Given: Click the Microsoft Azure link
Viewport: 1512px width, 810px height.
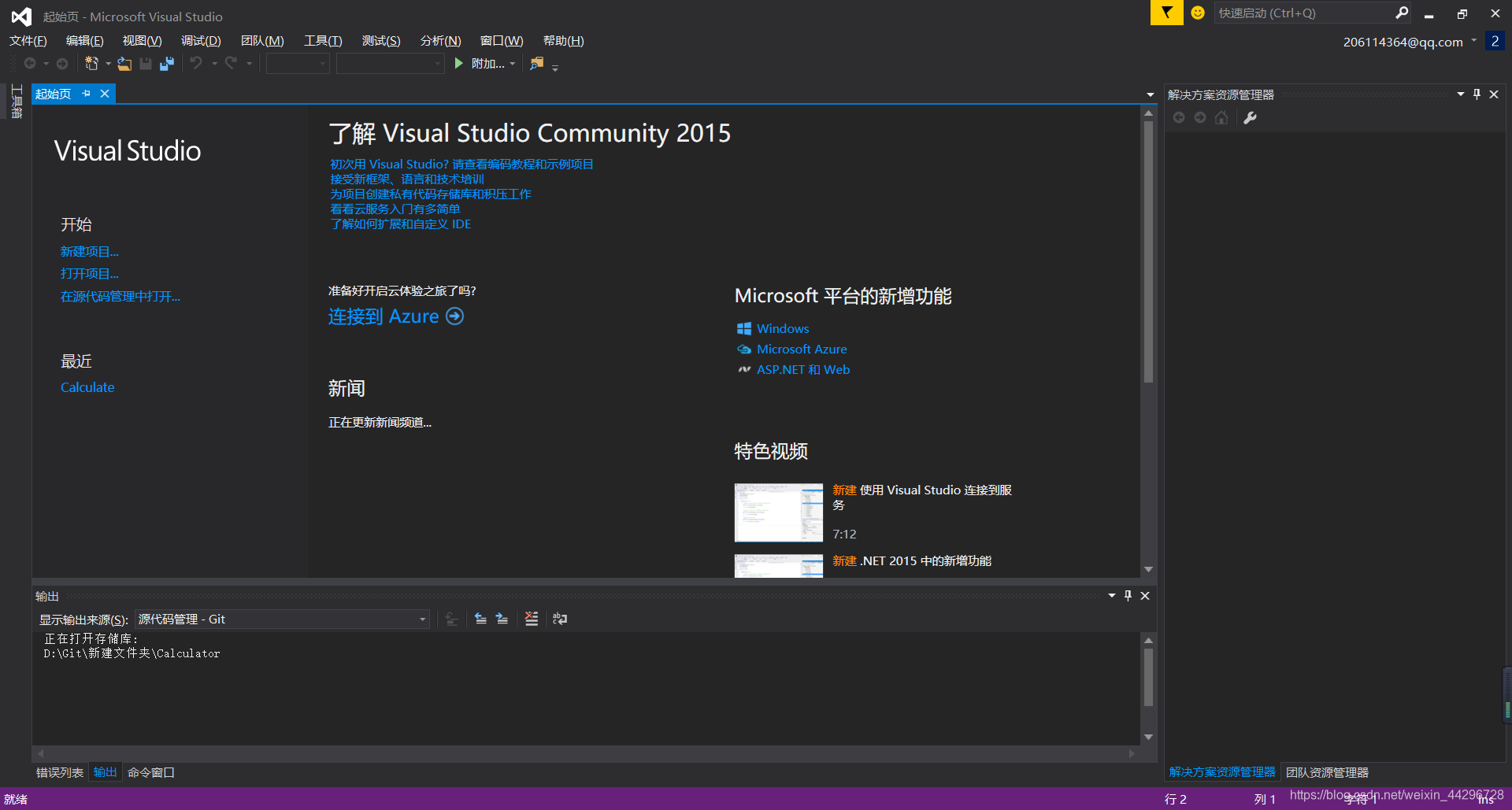Looking at the screenshot, I should (x=802, y=349).
